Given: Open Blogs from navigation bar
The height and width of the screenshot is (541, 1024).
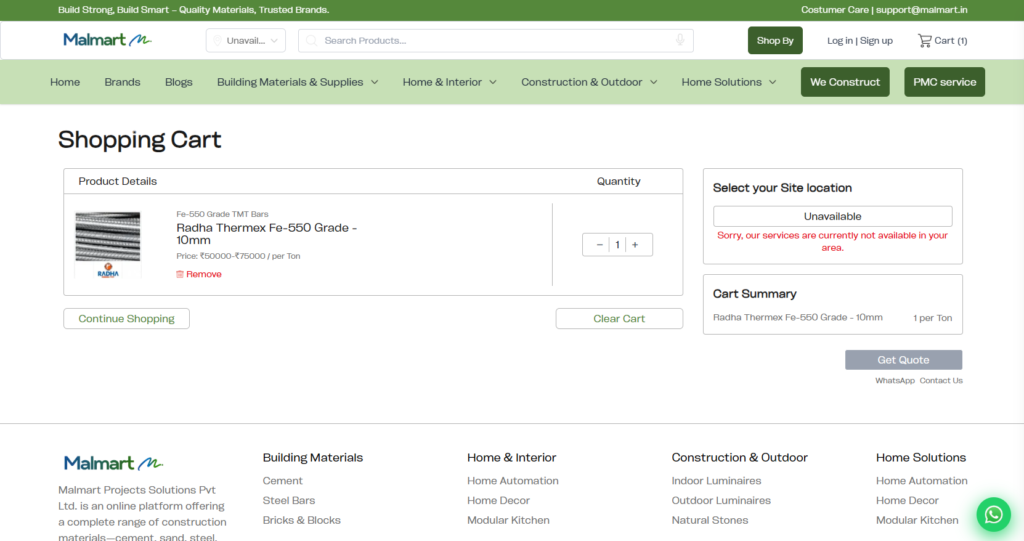Looking at the screenshot, I should (x=178, y=82).
